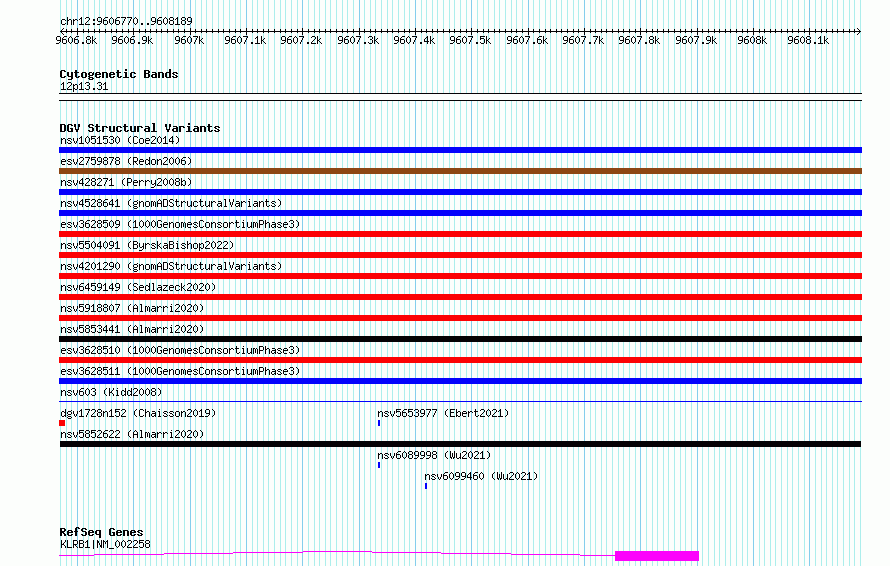This screenshot has width=890, height=566.
Task: Click the small red dgv1728n152 (Chaisson2019) marker
Action: click(62, 423)
